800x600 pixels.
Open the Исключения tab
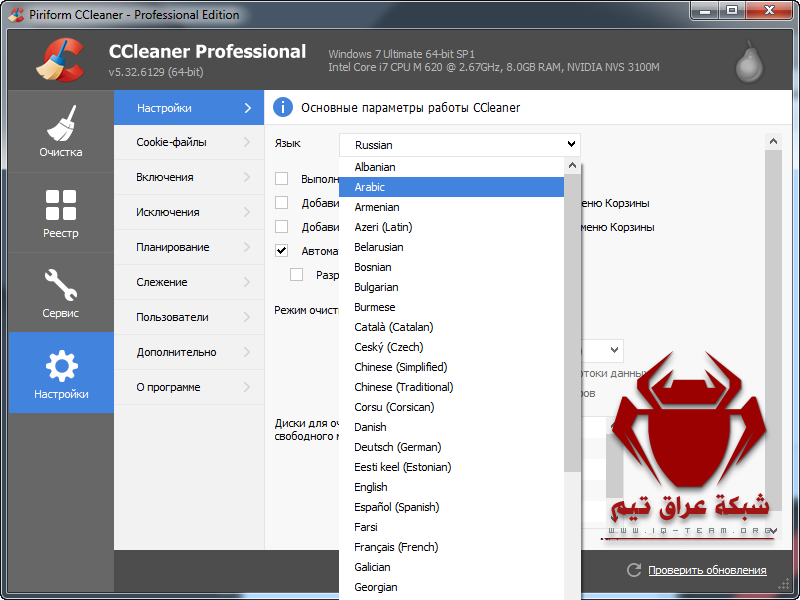click(x=189, y=212)
